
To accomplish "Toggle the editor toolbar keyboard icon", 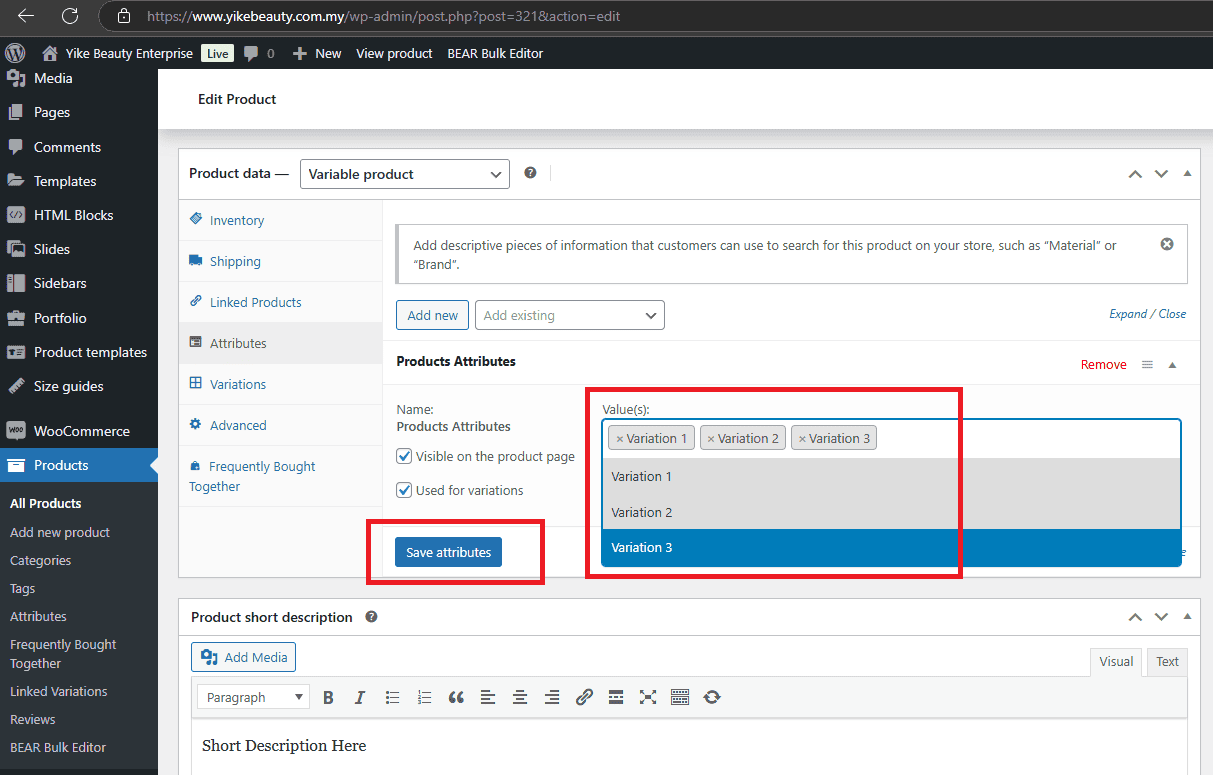I will 680,698.
